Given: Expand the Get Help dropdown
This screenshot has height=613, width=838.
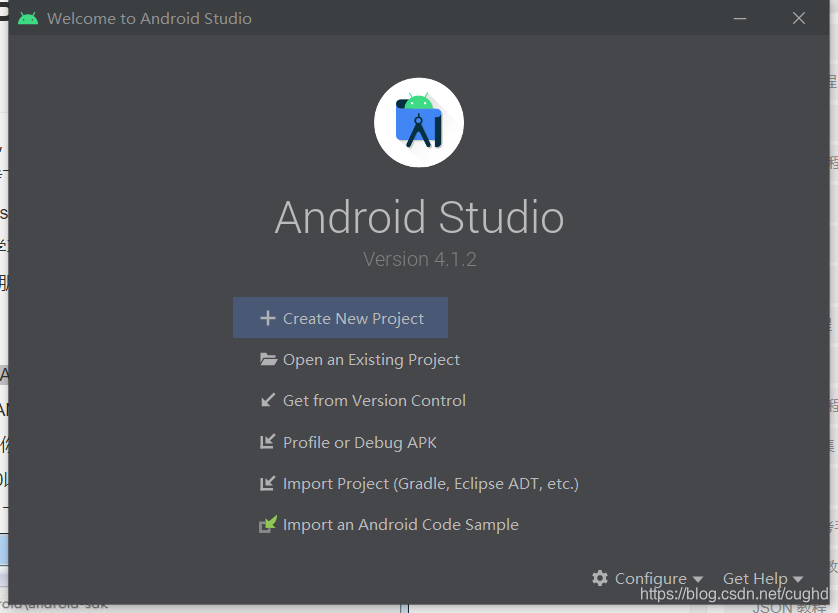Looking at the screenshot, I should tap(763, 579).
